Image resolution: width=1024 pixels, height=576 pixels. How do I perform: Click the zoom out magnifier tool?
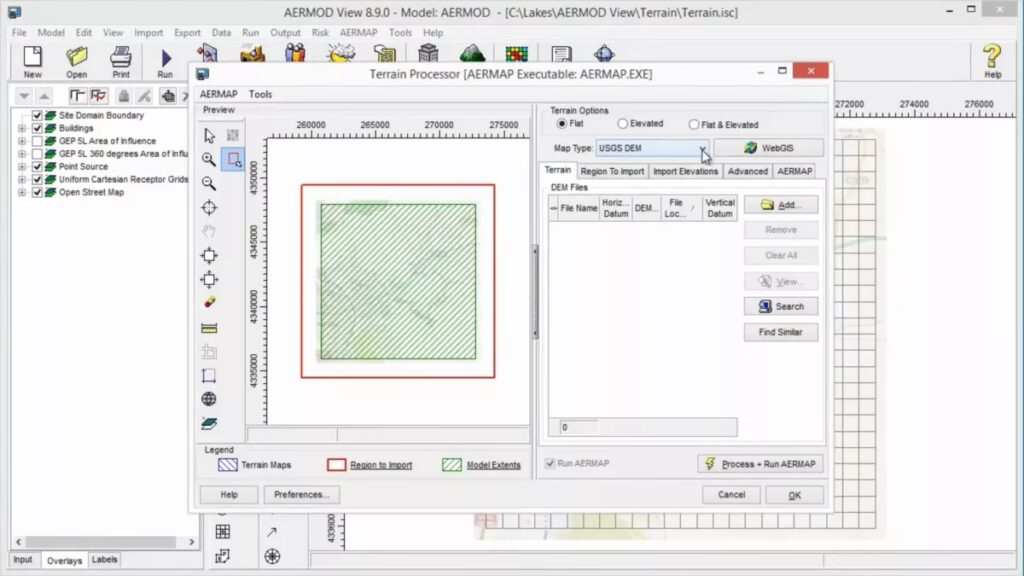(x=209, y=183)
